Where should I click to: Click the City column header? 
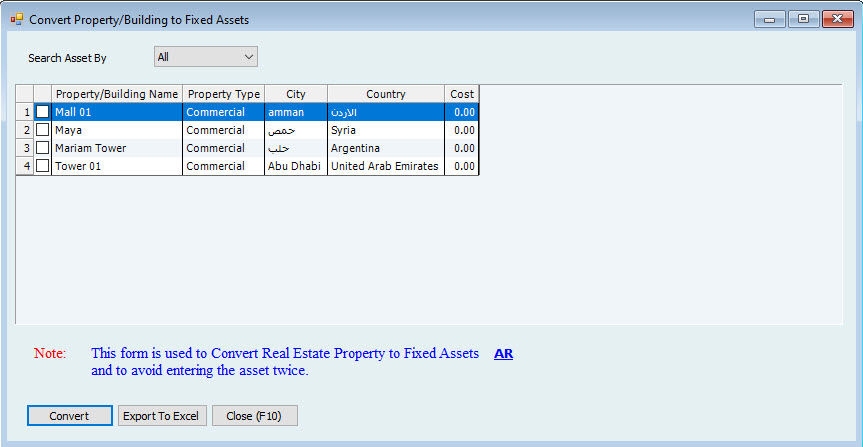tap(295, 94)
